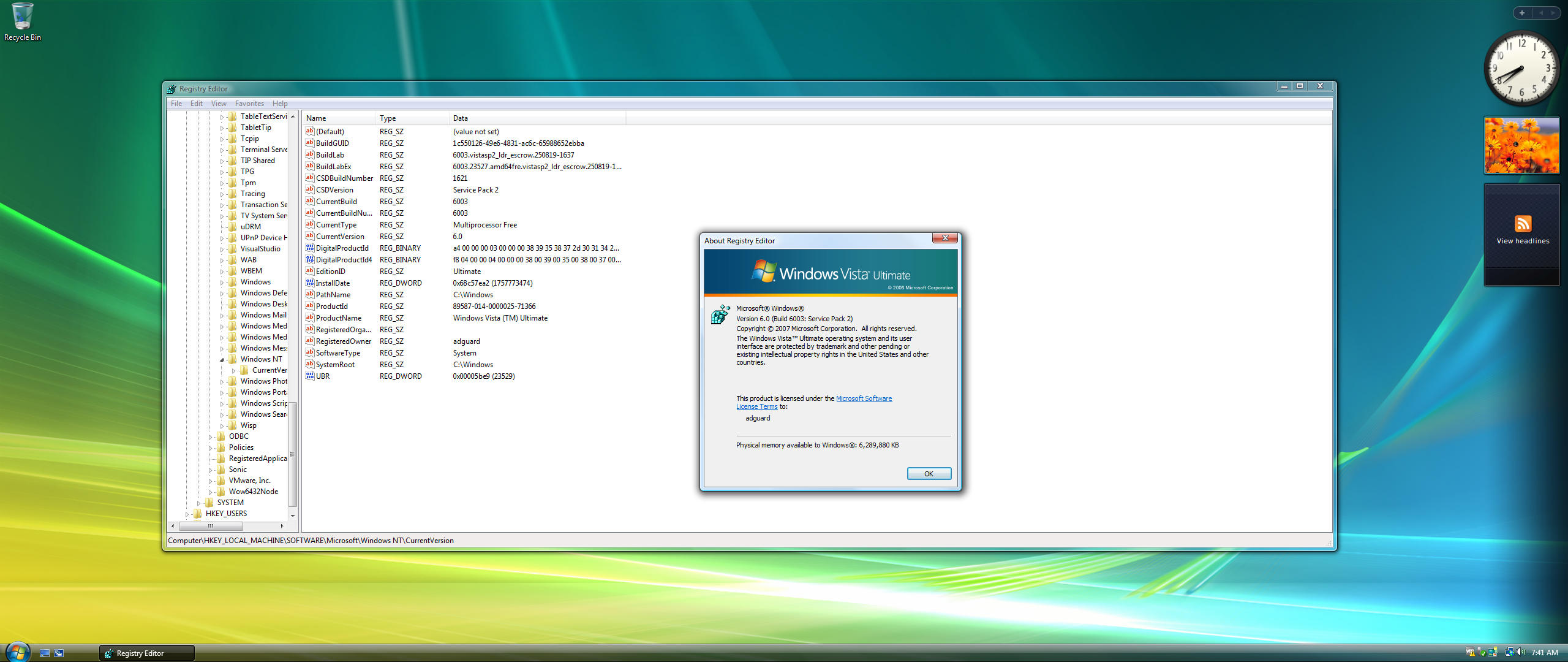Click the network connection tray icon
This screenshot has height=662, width=1568.
[x=1509, y=652]
